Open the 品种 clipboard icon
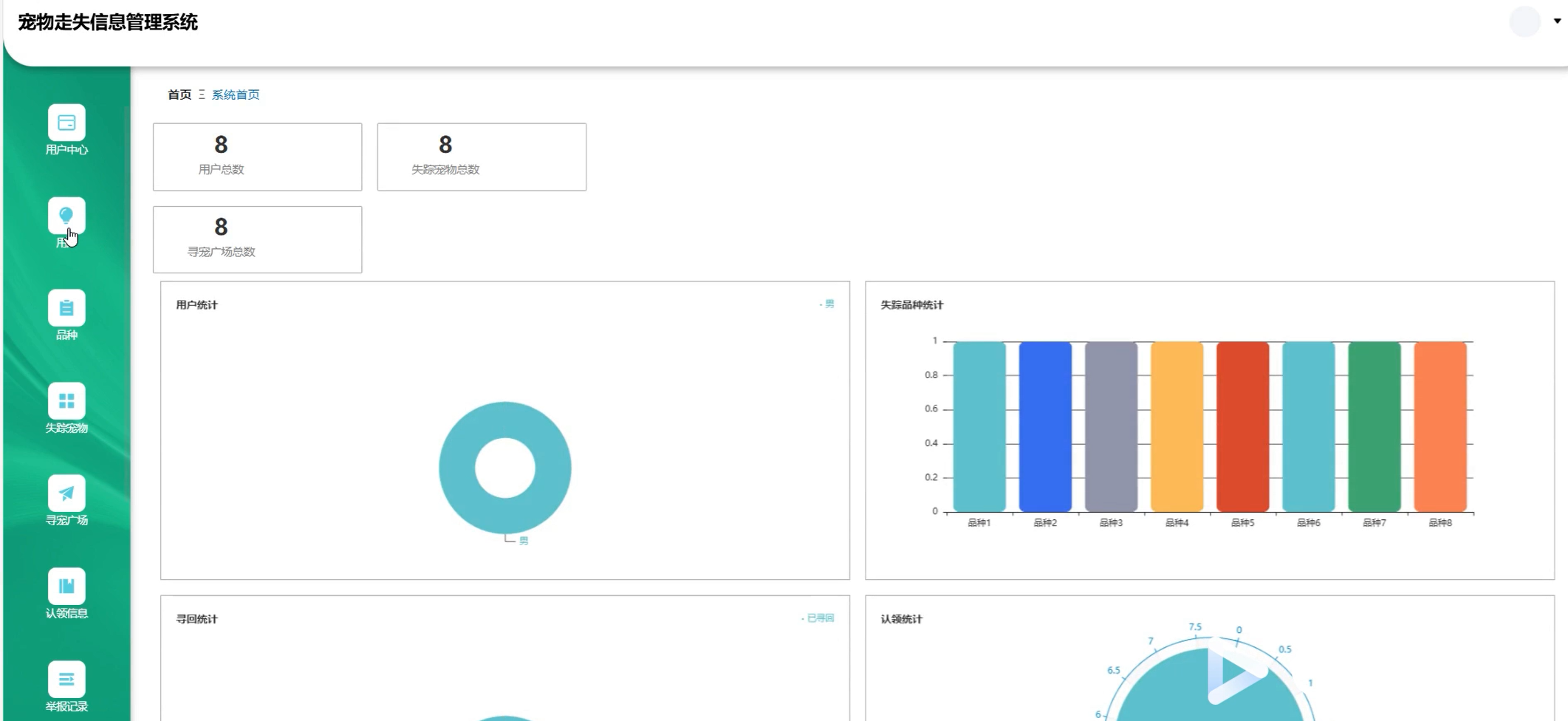Screen dimensions: 1568x721 66,308
